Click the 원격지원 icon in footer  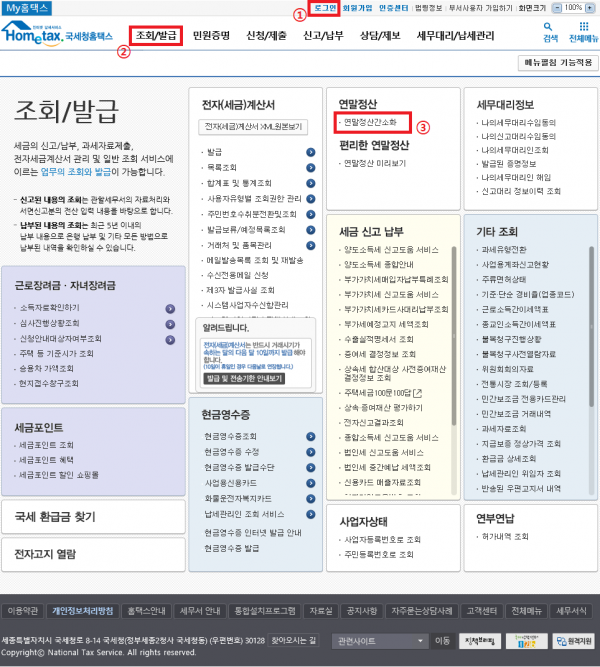click(x=572, y=640)
